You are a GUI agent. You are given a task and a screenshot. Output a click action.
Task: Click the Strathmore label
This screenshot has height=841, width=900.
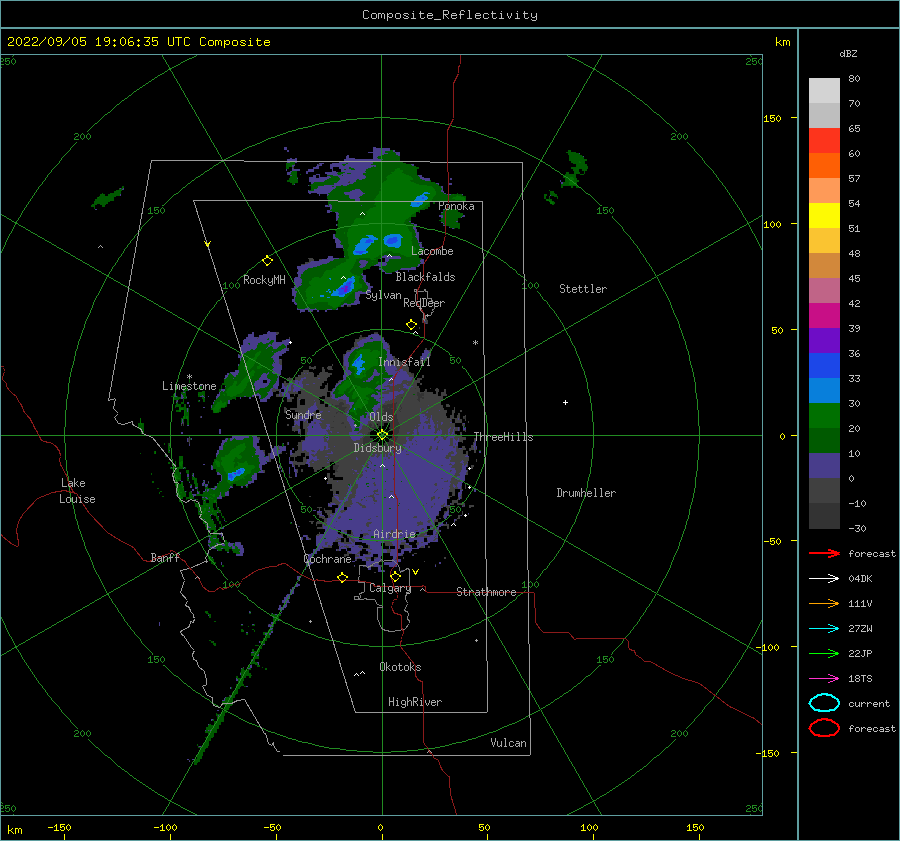tap(486, 592)
